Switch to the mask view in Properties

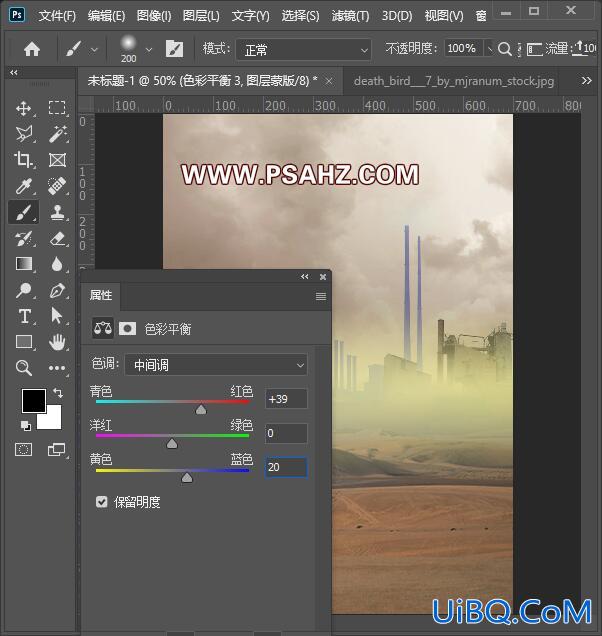(127, 328)
